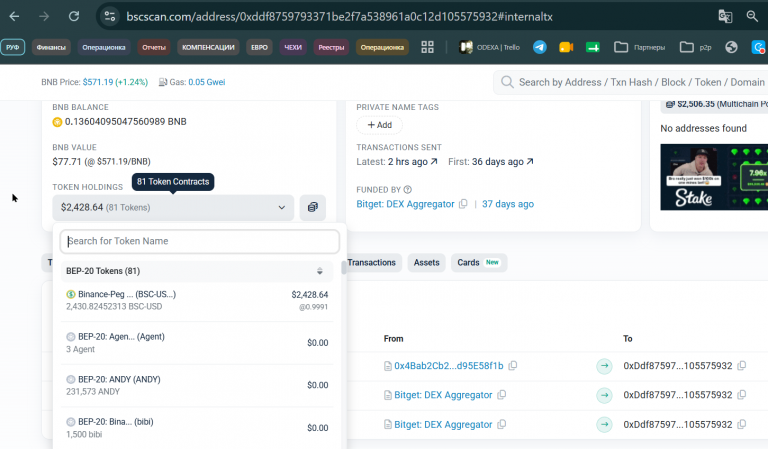Image resolution: width=768 pixels, height=449 pixels.
Task: Open site information icon in address bar
Action: tap(110, 17)
